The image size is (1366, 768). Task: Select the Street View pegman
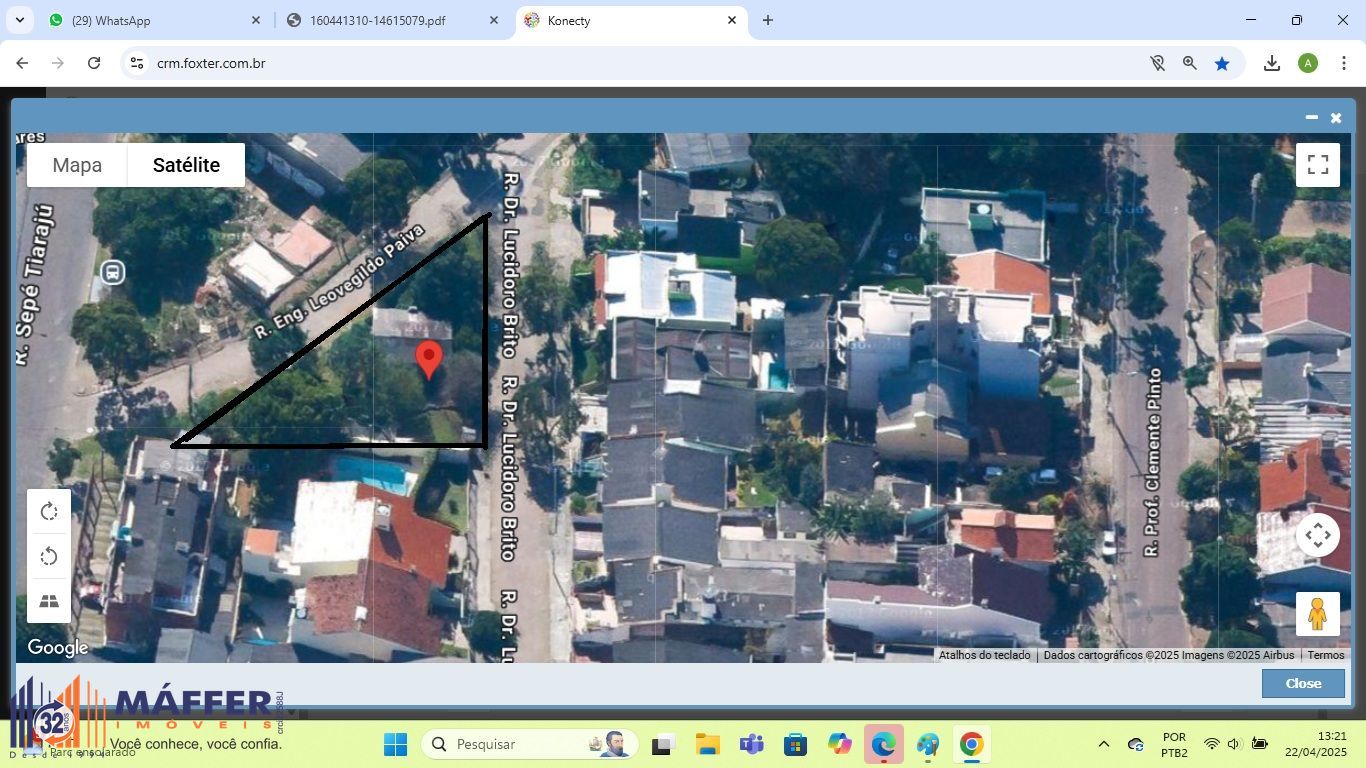click(1317, 613)
